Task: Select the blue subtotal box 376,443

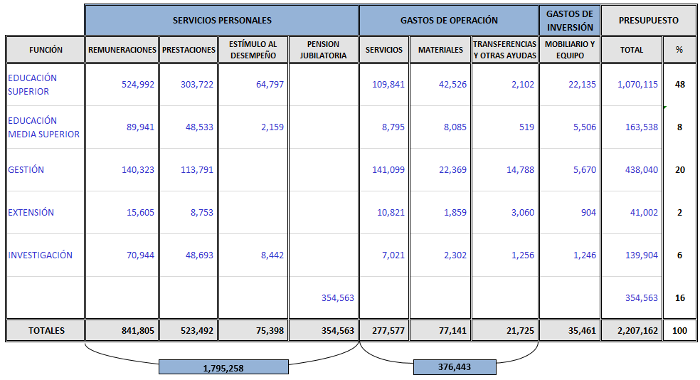Action: [454, 367]
